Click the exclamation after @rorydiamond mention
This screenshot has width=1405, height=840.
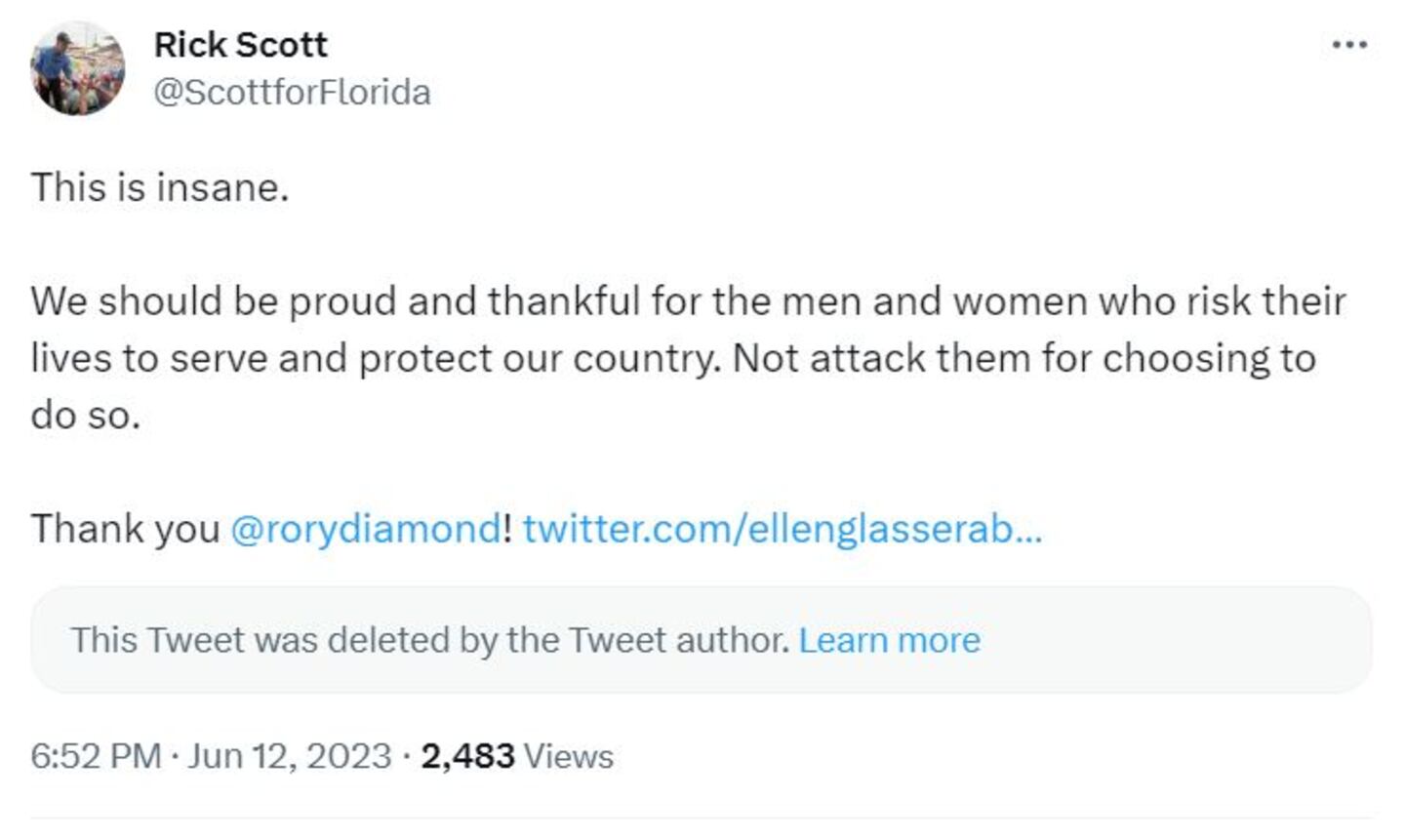508,527
